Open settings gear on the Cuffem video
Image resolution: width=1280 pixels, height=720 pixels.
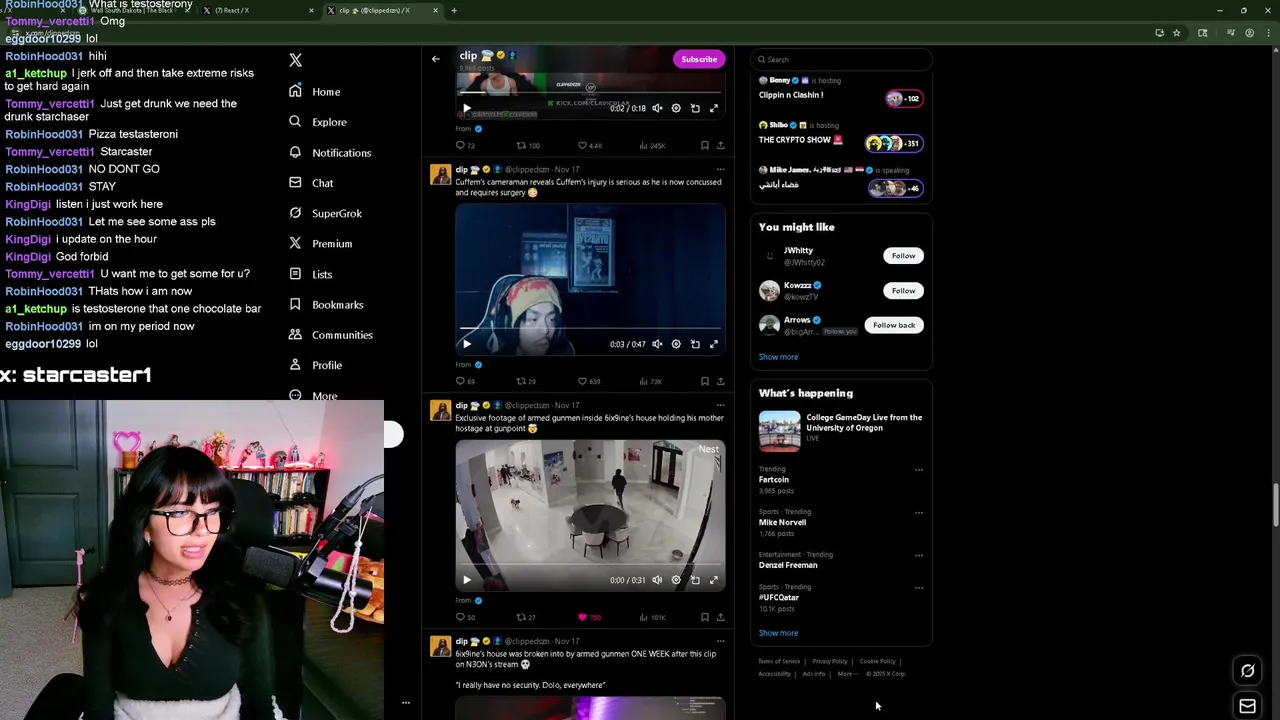[x=676, y=344]
